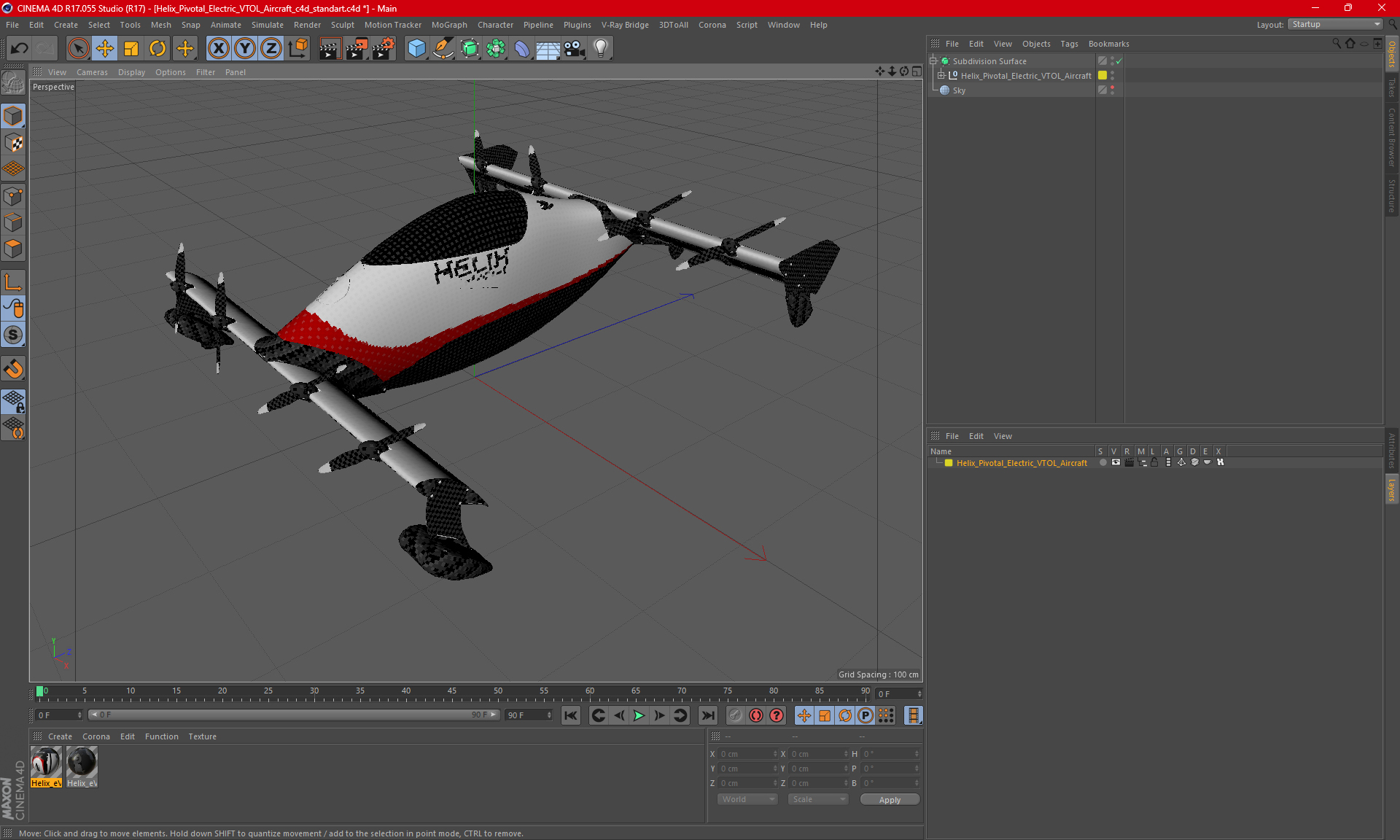Image resolution: width=1400 pixels, height=840 pixels.
Task: Add a Cube primitive object
Action: (416, 49)
